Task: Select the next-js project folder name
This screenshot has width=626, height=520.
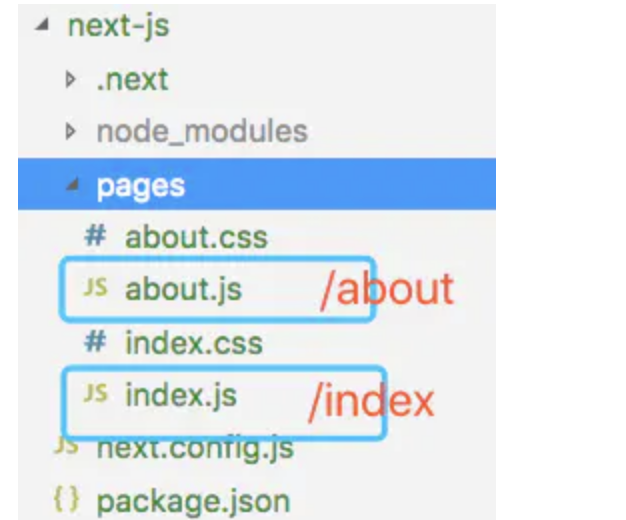Action: (x=118, y=26)
